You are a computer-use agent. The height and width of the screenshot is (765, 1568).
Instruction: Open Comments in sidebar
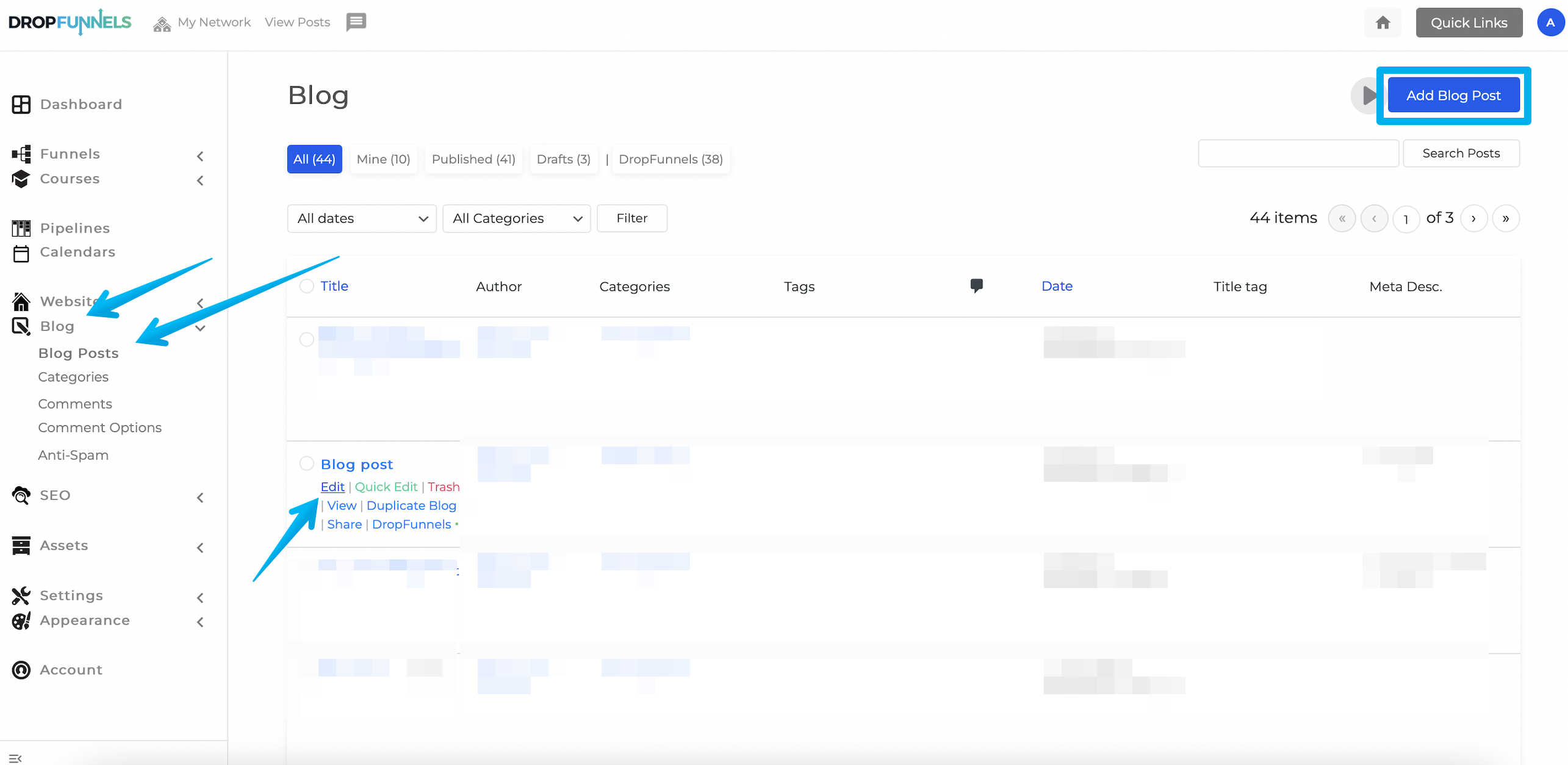tap(75, 404)
